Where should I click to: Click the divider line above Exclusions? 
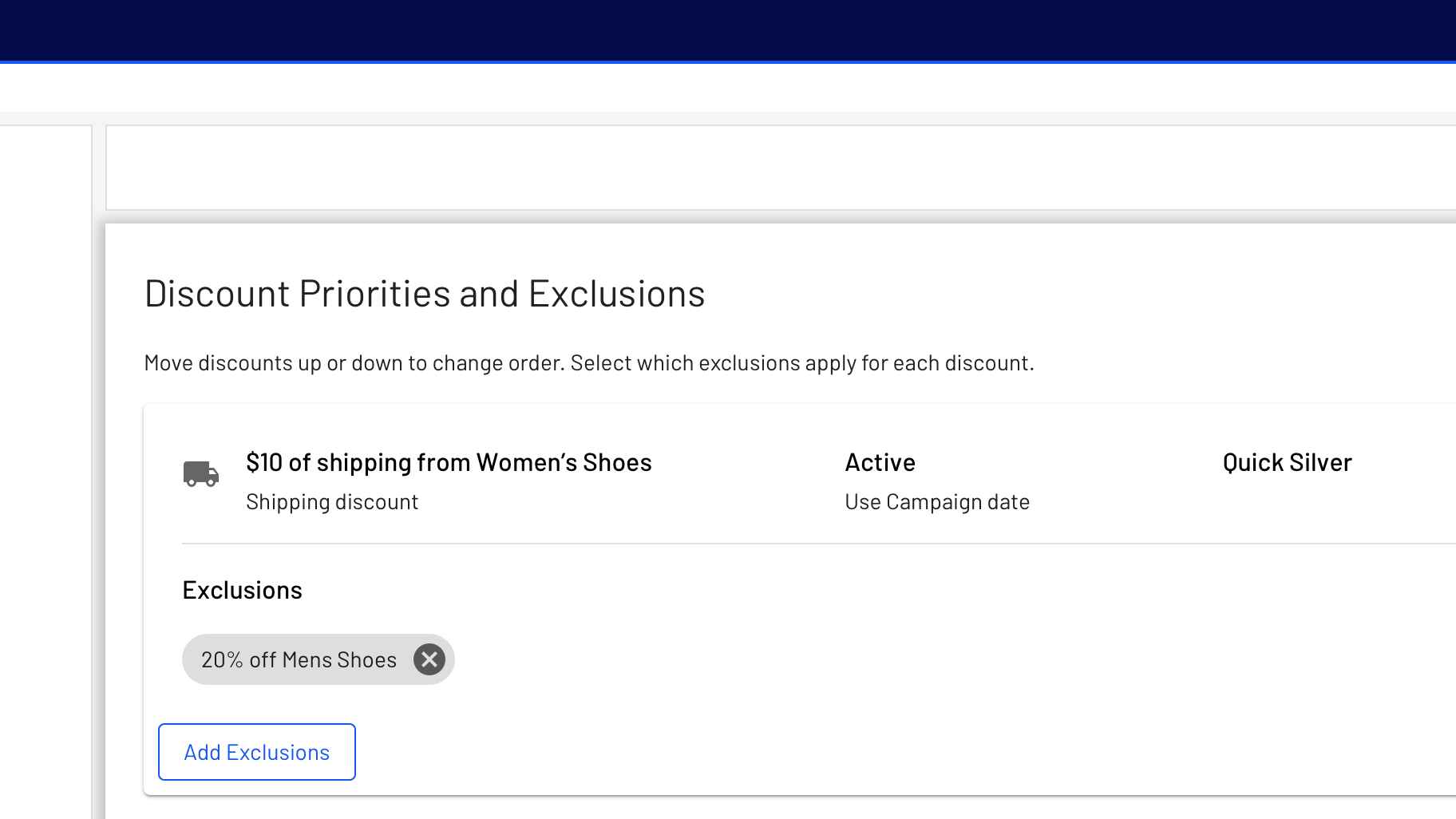pos(819,544)
